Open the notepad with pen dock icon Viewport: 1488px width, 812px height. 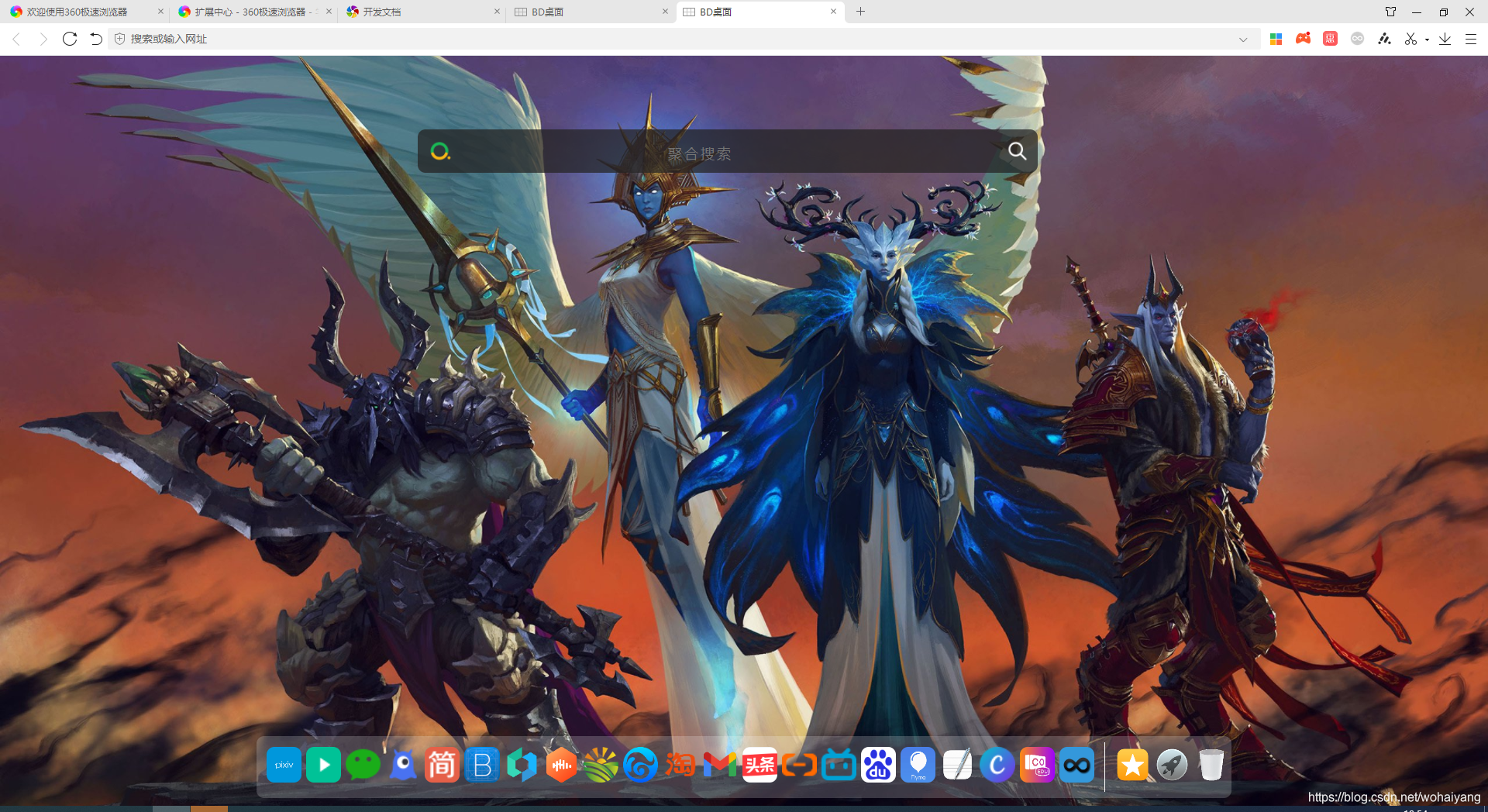pos(958,765)
